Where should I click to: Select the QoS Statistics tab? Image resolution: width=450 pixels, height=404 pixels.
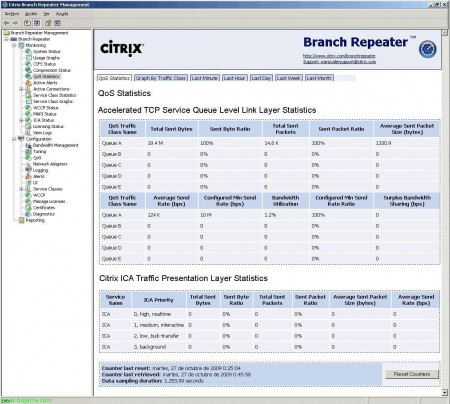coord(114,78)
